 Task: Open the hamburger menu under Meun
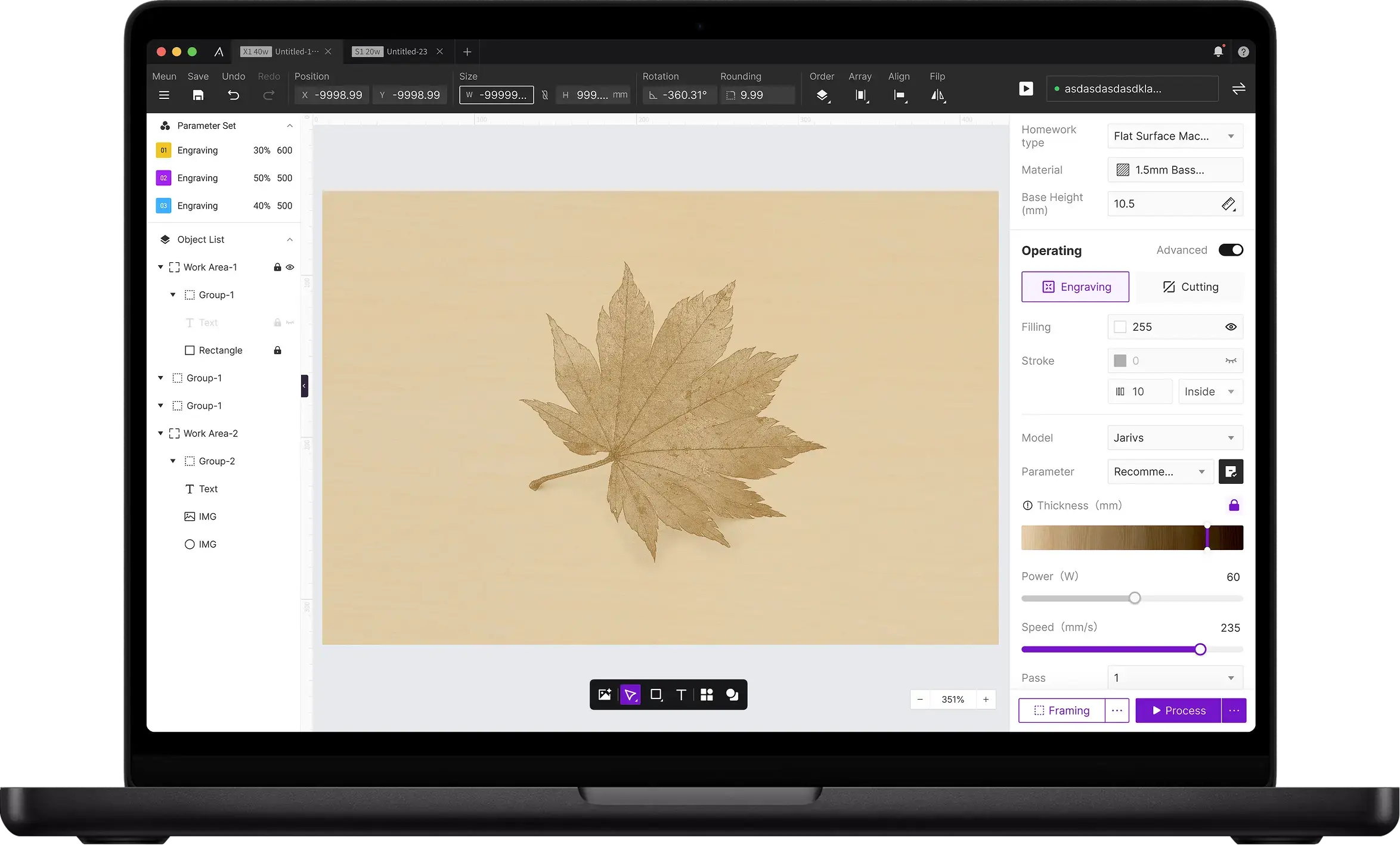pyautogui.click(x=164, y=95)
